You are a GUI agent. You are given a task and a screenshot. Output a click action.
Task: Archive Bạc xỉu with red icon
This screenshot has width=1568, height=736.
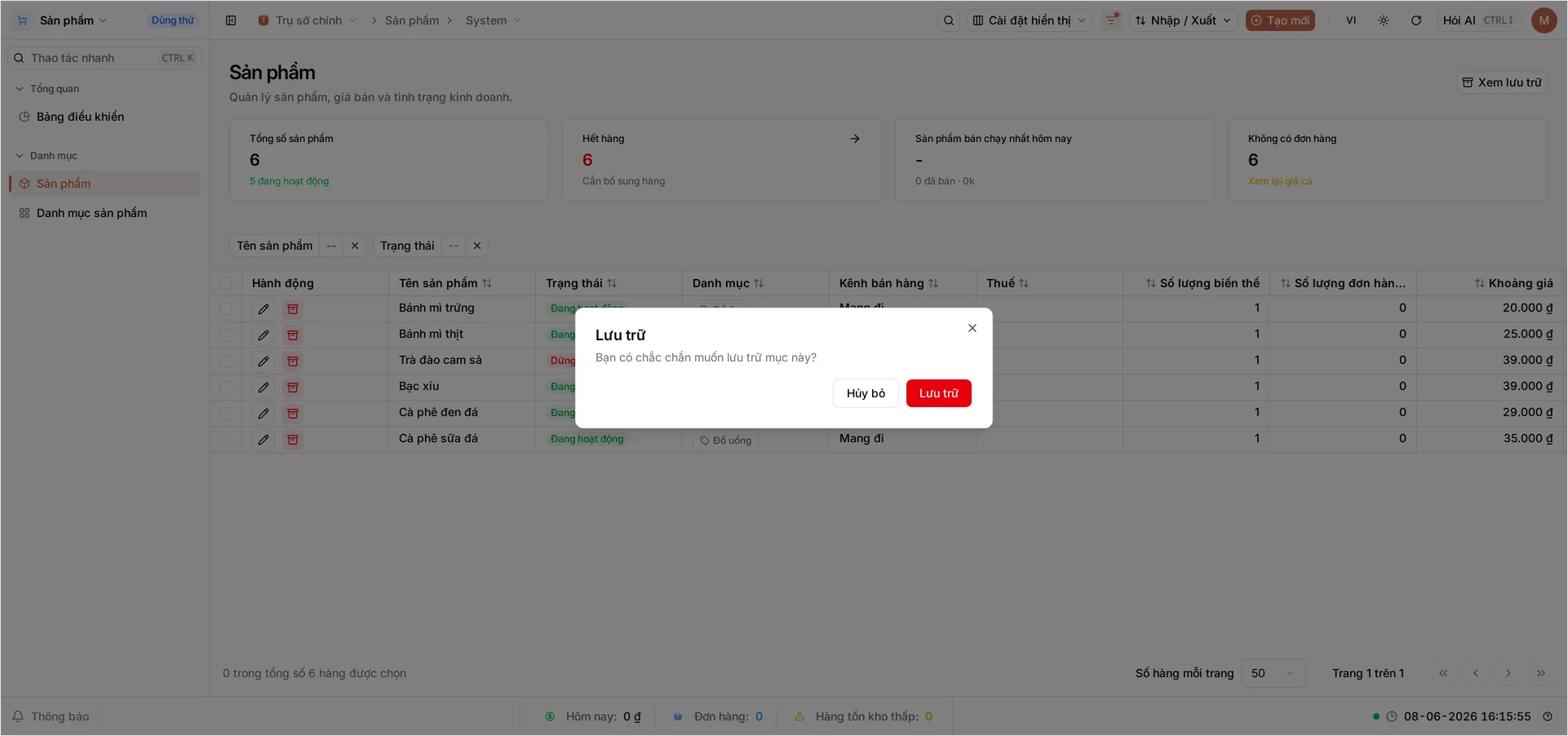pos(293,388)
